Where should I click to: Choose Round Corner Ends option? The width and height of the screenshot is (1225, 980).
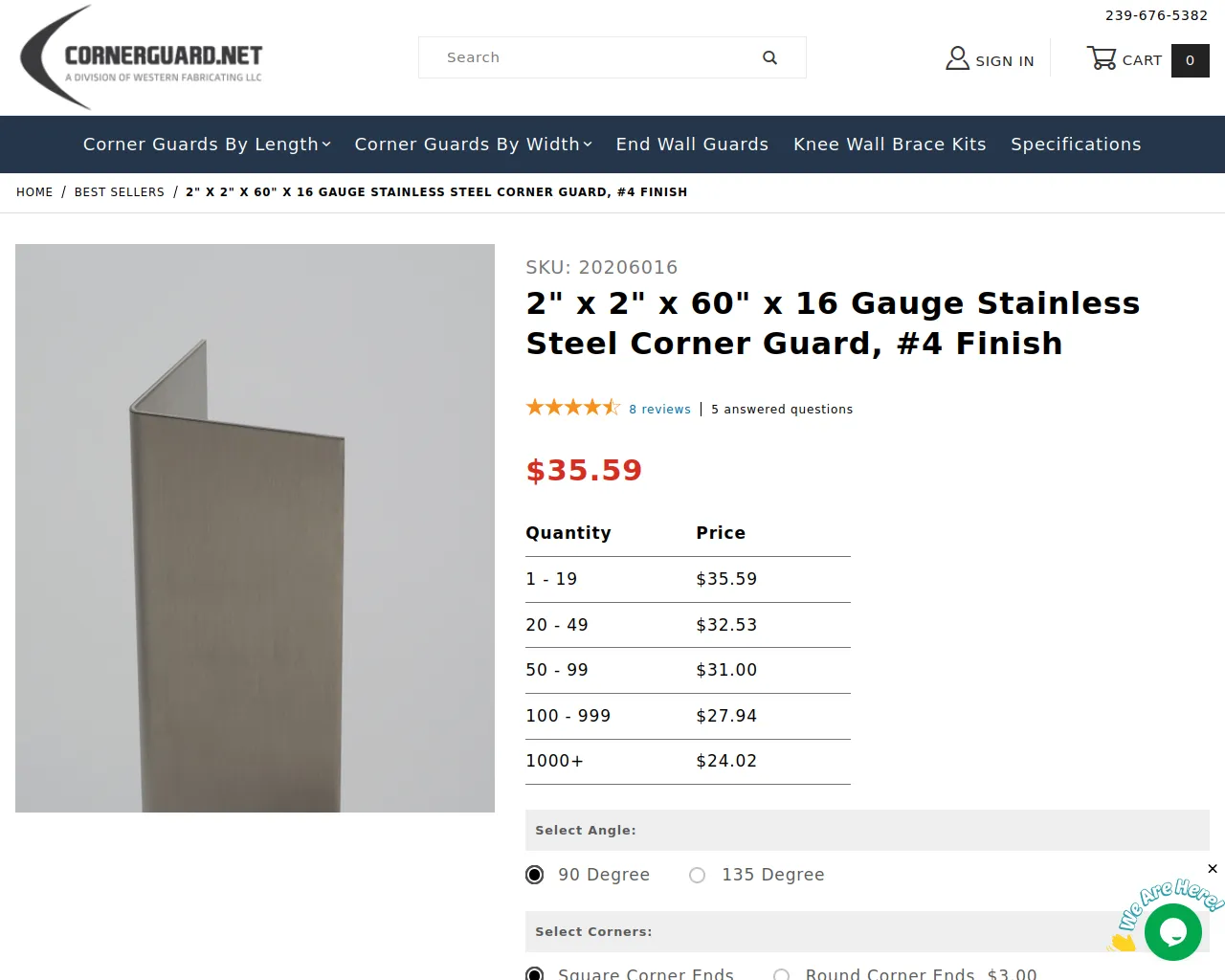782,974
